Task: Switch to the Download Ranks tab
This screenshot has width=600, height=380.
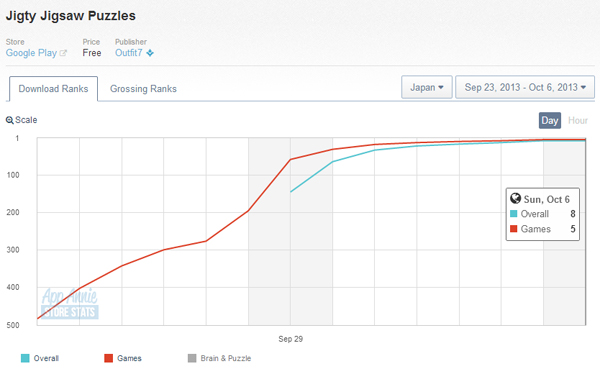Action: (x=54, y=89)
